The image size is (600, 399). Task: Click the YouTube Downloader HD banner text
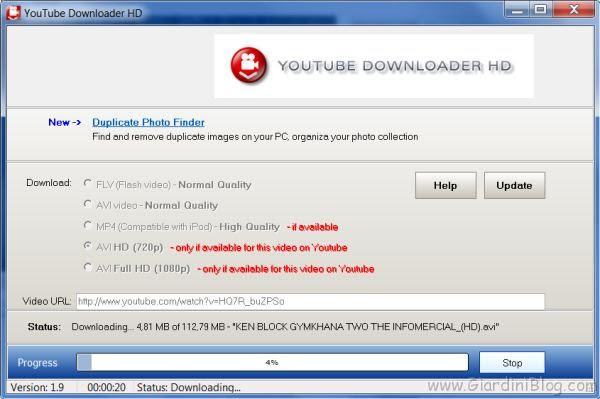(395, 66)
